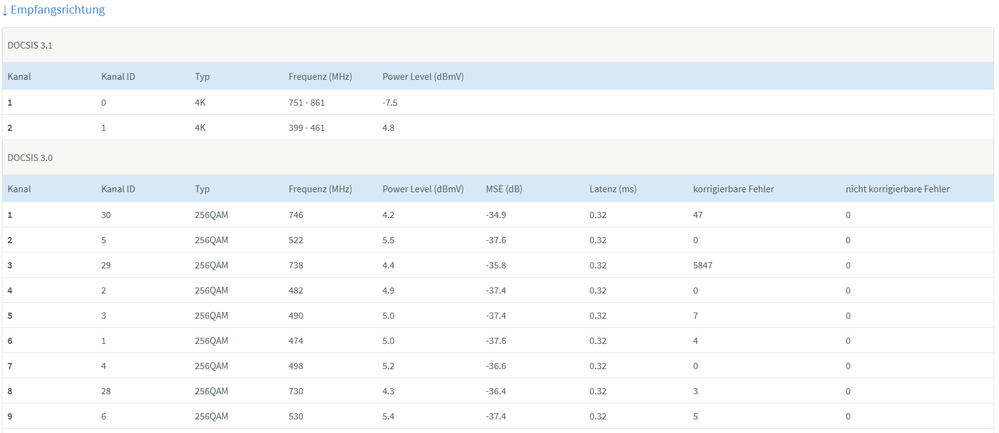
Task: Select frequency 522 cell
Action: click(x=296, y=240)
